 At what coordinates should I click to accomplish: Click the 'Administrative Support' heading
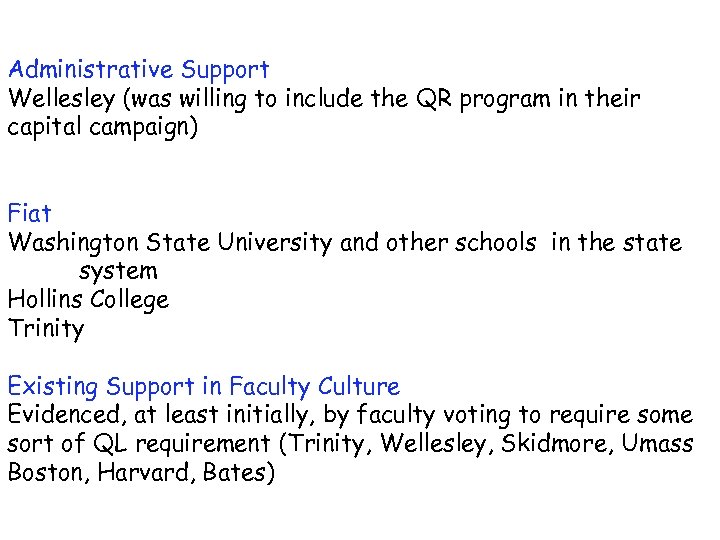(138, 70)
